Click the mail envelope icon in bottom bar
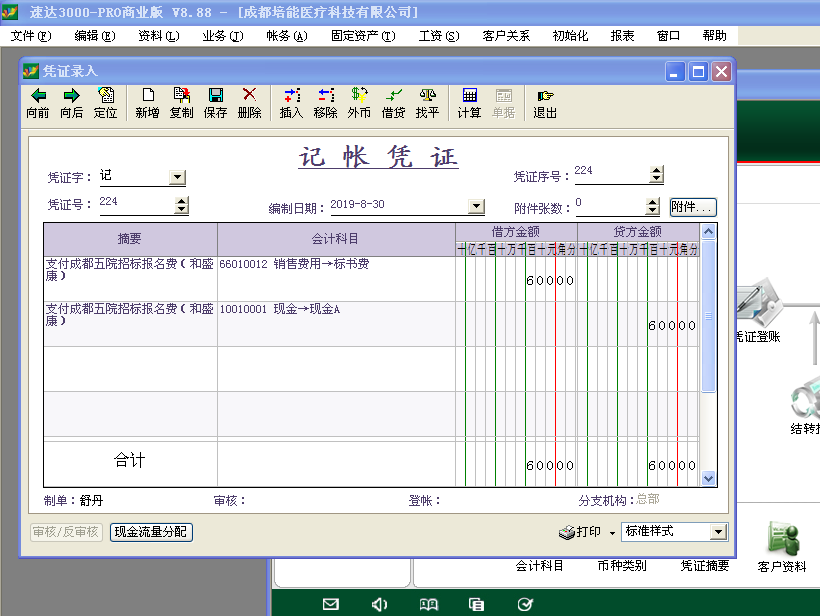820x616 pixels. 331,604
